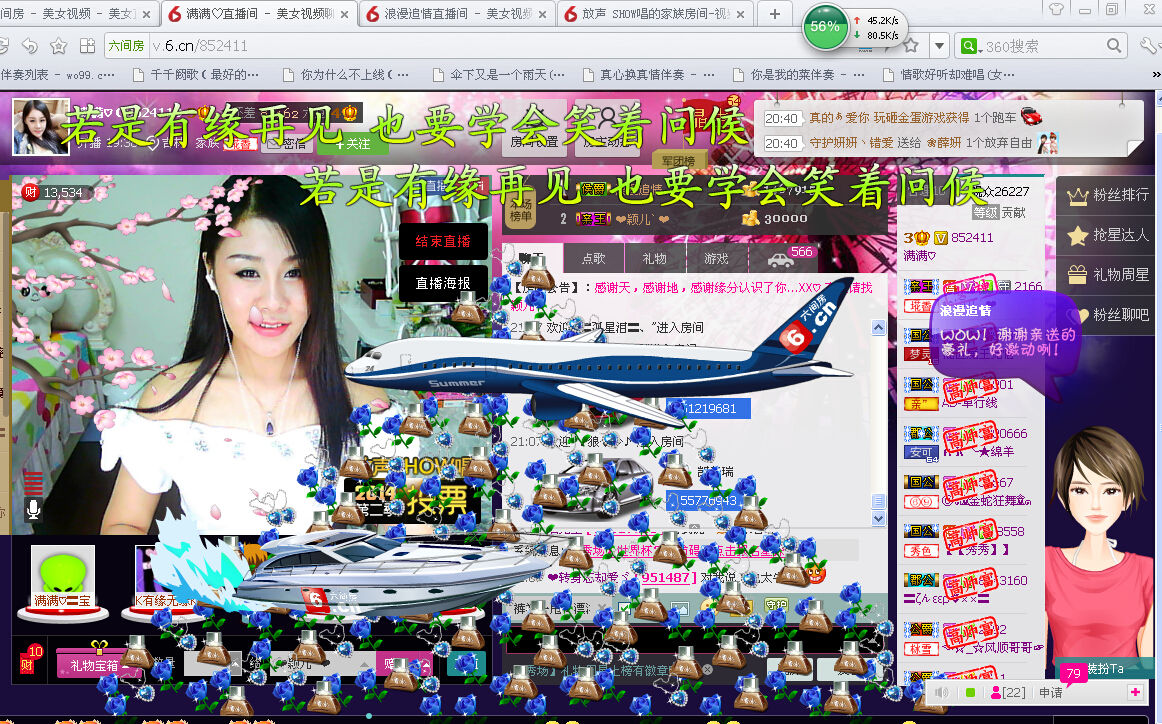Switch to the 浪漫追情直播间 browser tab
This screenshot has height=724, width=1162.
coord(456,14)
